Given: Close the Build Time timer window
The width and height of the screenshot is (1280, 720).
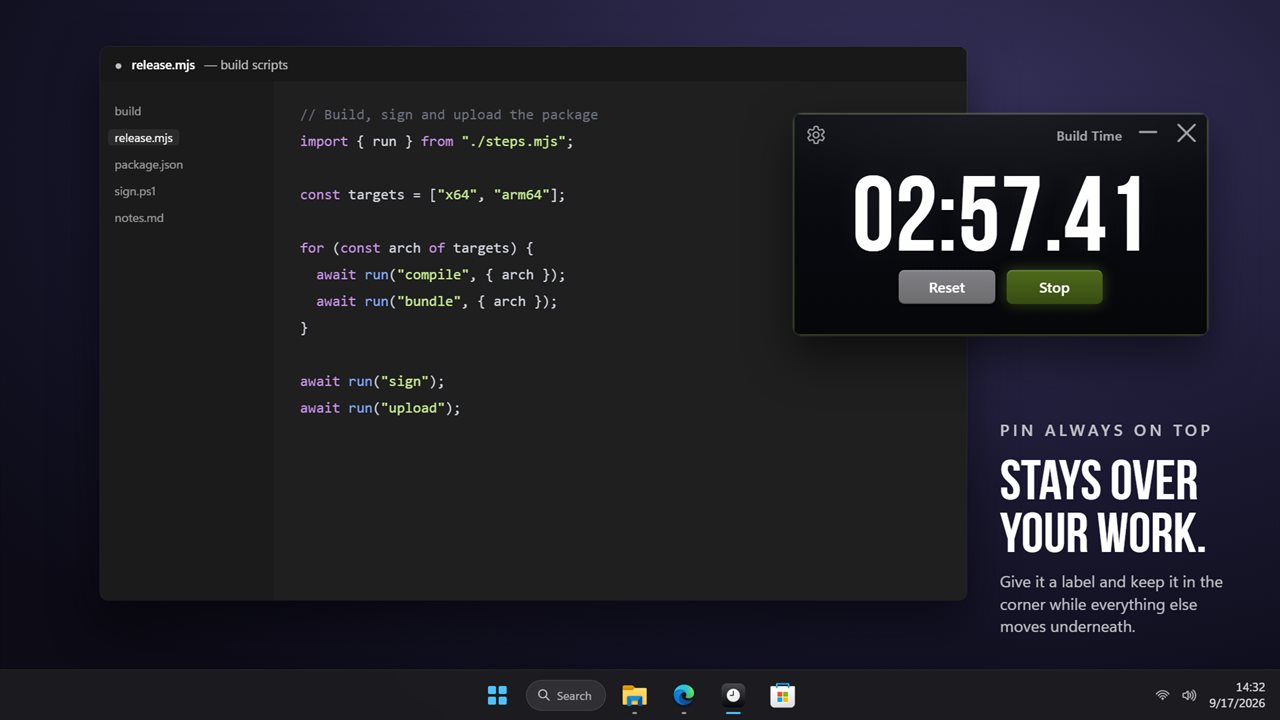Looking at the screenshot, I should (1186, 133).
